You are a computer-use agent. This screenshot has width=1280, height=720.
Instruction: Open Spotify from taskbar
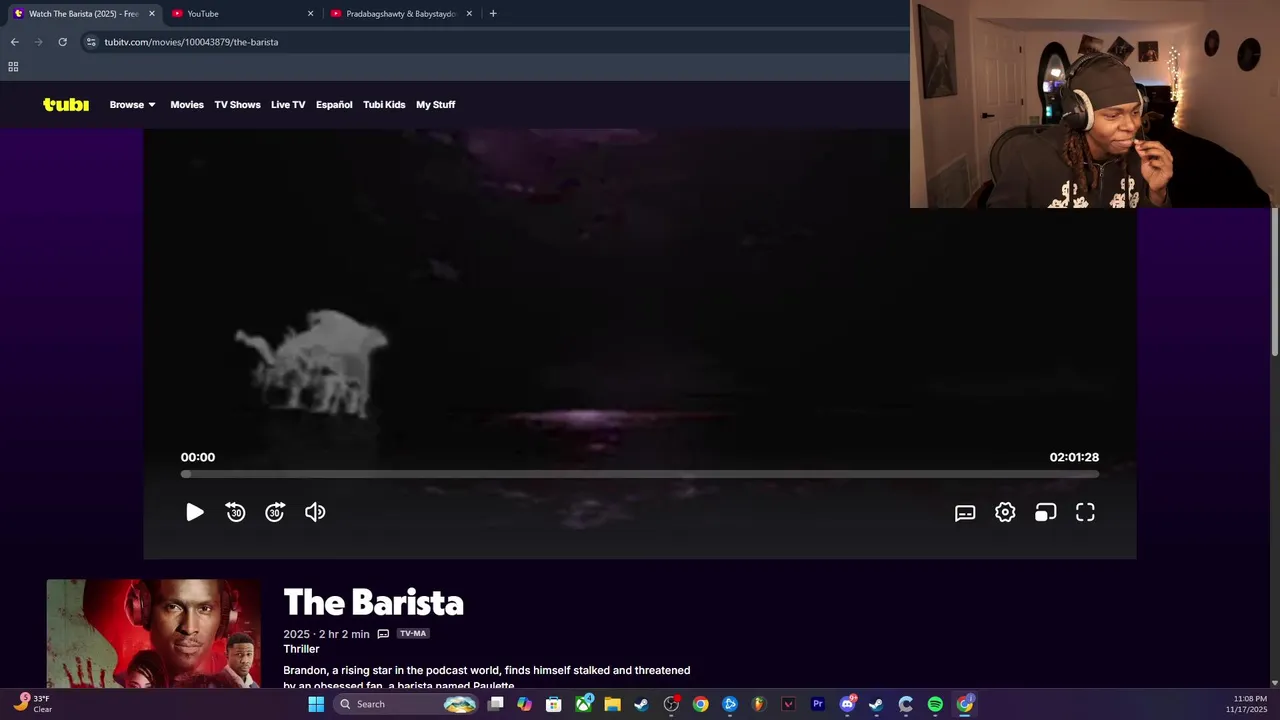click(x=935, y=704)
